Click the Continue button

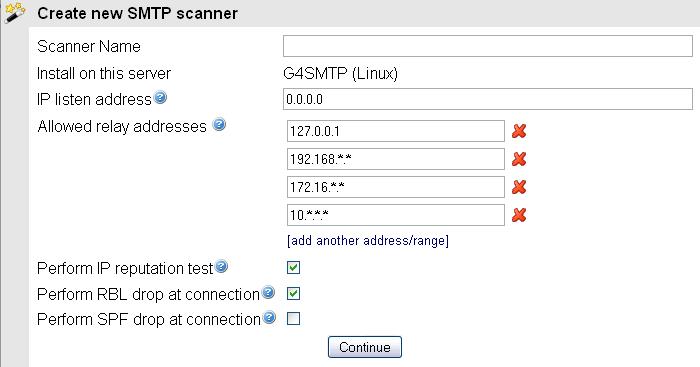pos(365,347)
